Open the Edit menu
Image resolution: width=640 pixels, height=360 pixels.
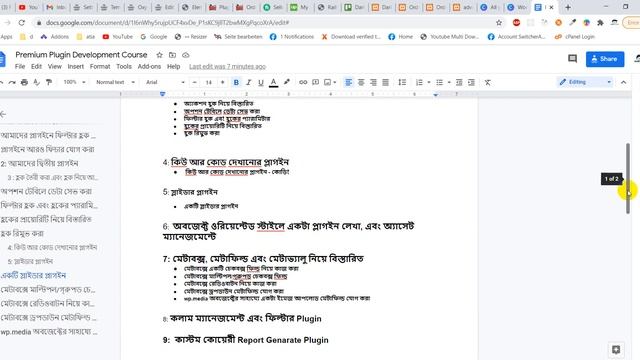pos(36,67)
